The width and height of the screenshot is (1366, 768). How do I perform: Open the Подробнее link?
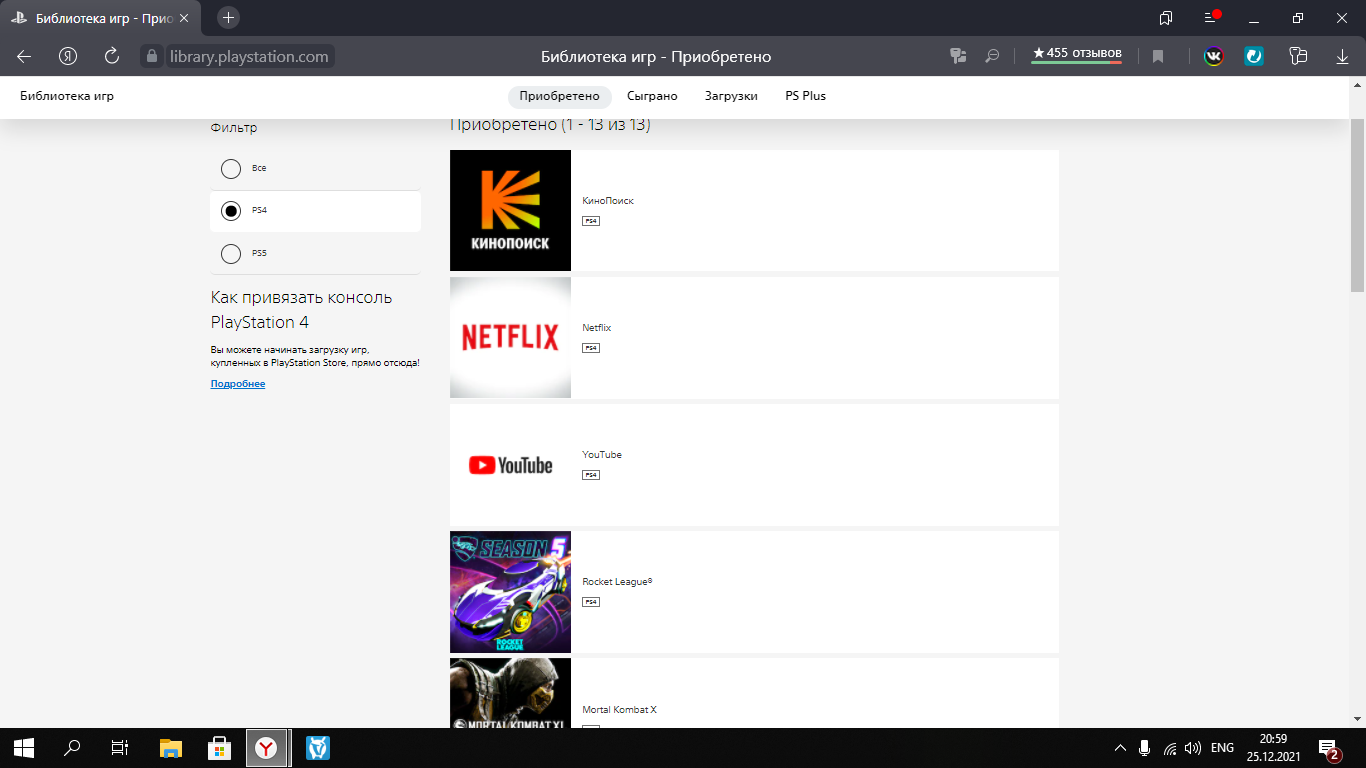pyautogui.click(x=238, y=384)
